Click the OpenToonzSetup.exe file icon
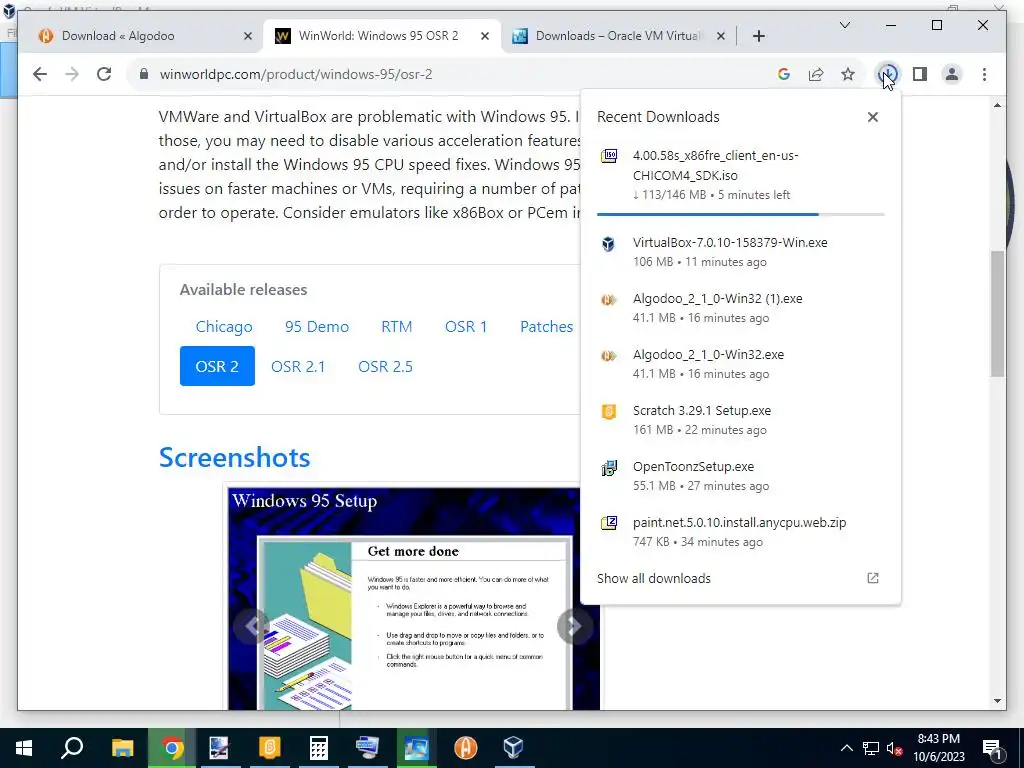The height and width of the screenshot is (768, 1024). tap(609, 468)
